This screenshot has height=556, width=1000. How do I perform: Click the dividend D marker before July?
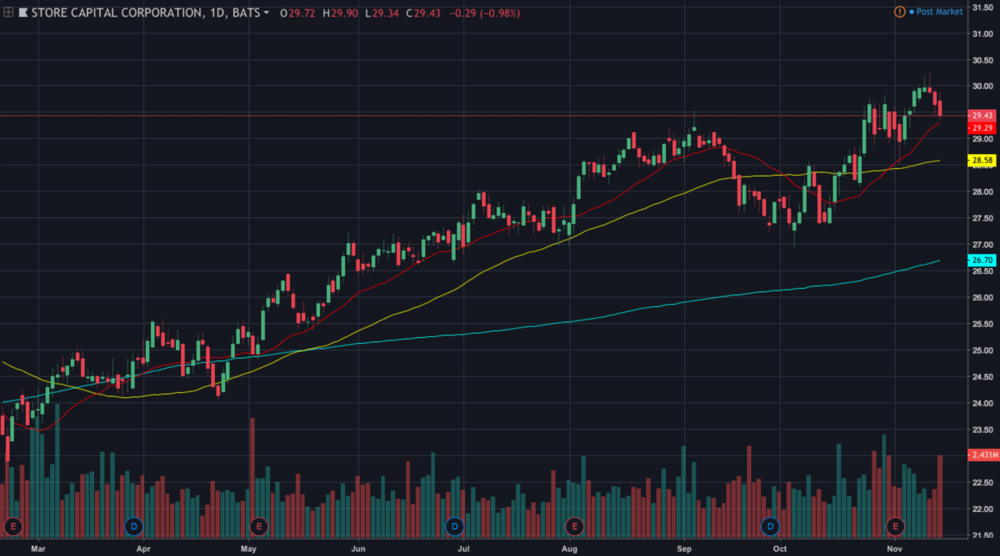[454, 525]
